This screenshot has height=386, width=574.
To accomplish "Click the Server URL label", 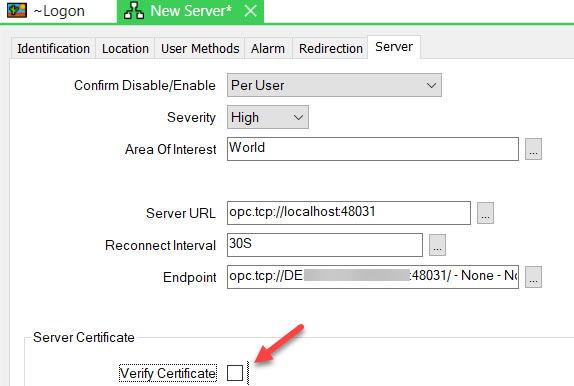I will pos(180,213).
